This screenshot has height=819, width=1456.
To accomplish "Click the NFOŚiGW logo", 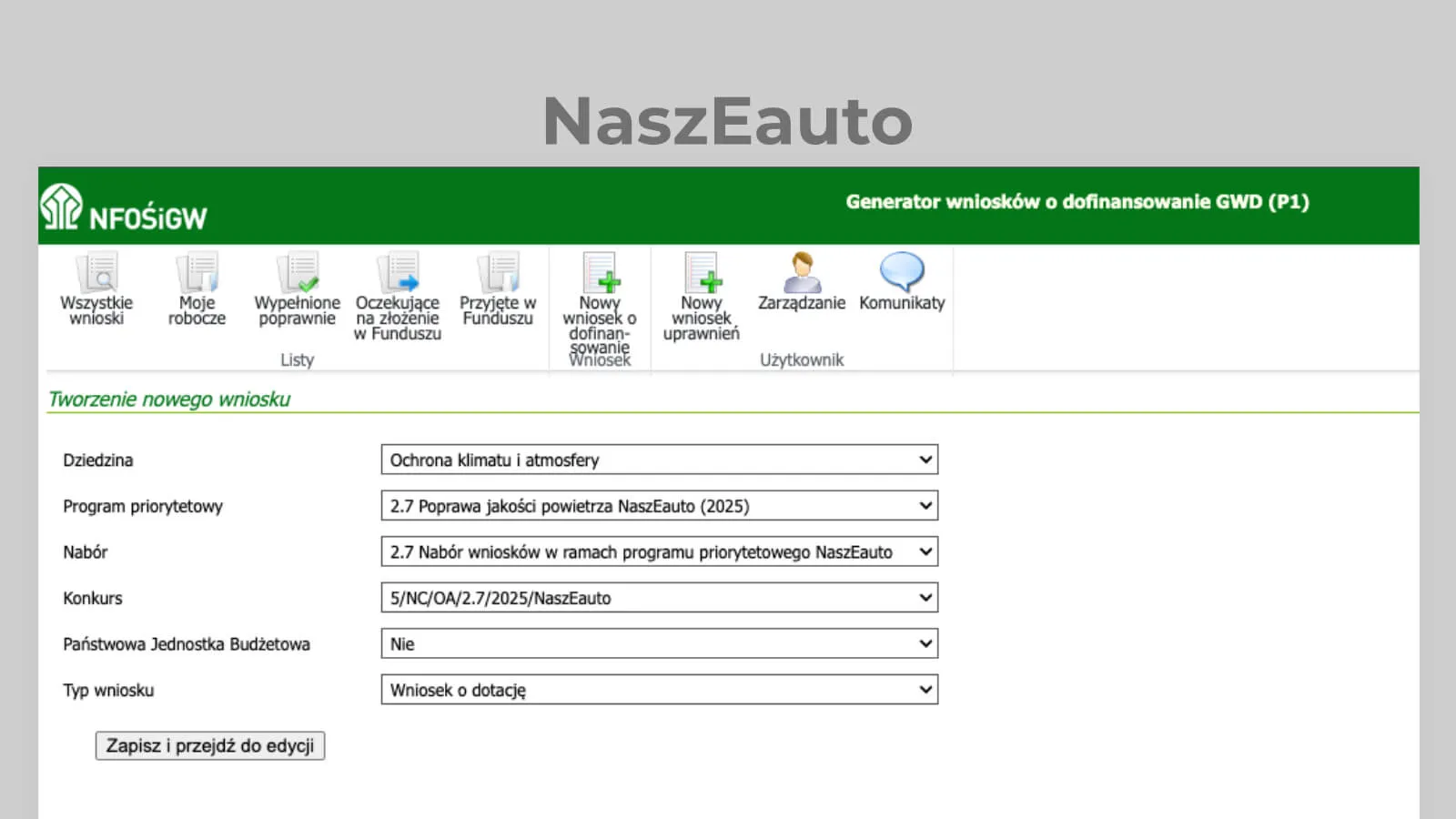I will pyautogui.click(x=124, y=207).
